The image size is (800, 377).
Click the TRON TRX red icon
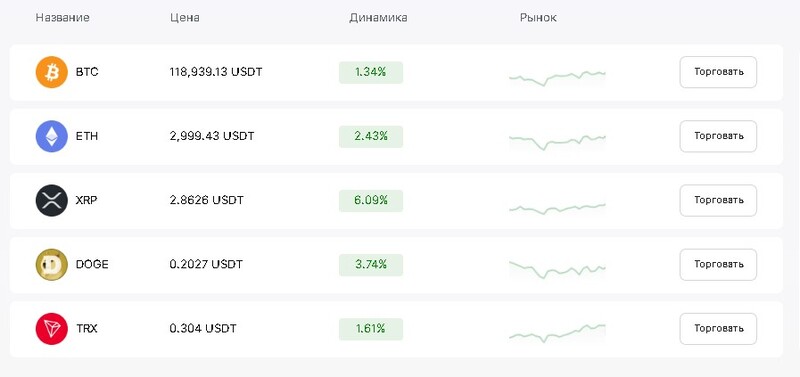[52, 329]
